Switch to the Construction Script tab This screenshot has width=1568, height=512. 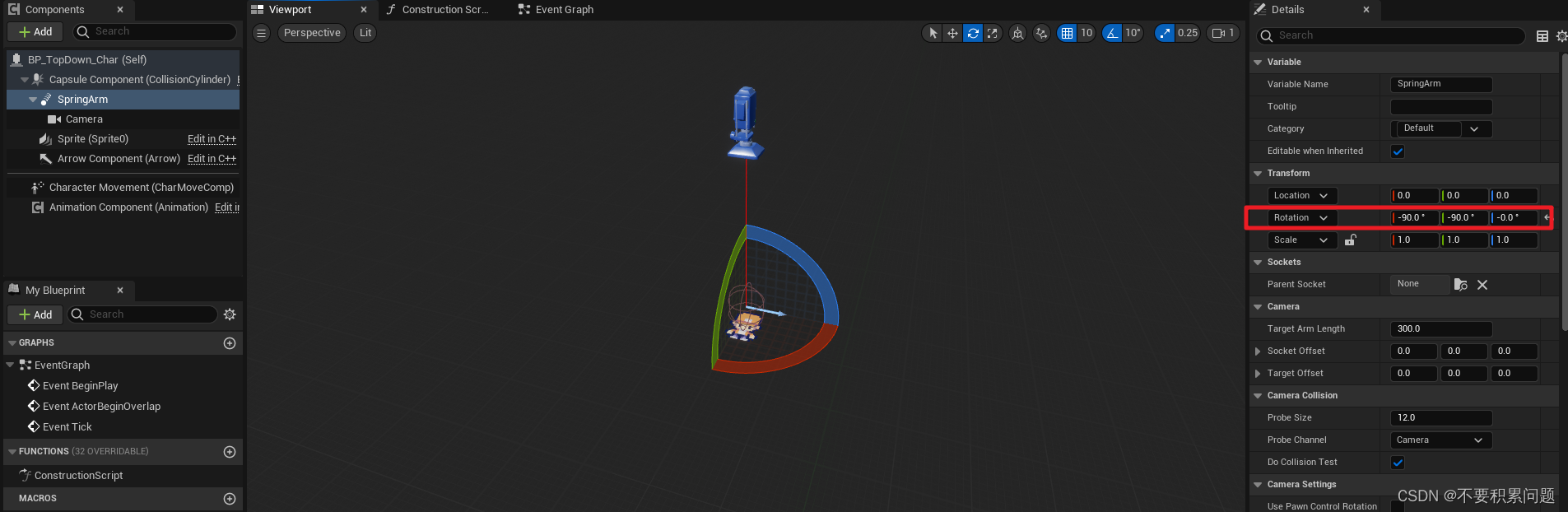click(x=445, y=10)
